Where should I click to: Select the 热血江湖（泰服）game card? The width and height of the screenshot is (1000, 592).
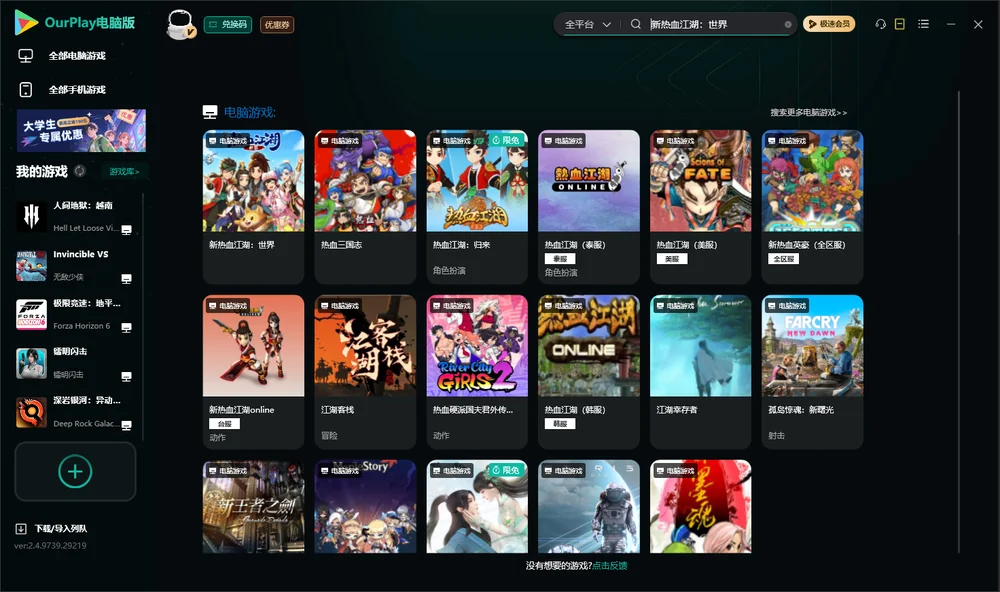589,207
